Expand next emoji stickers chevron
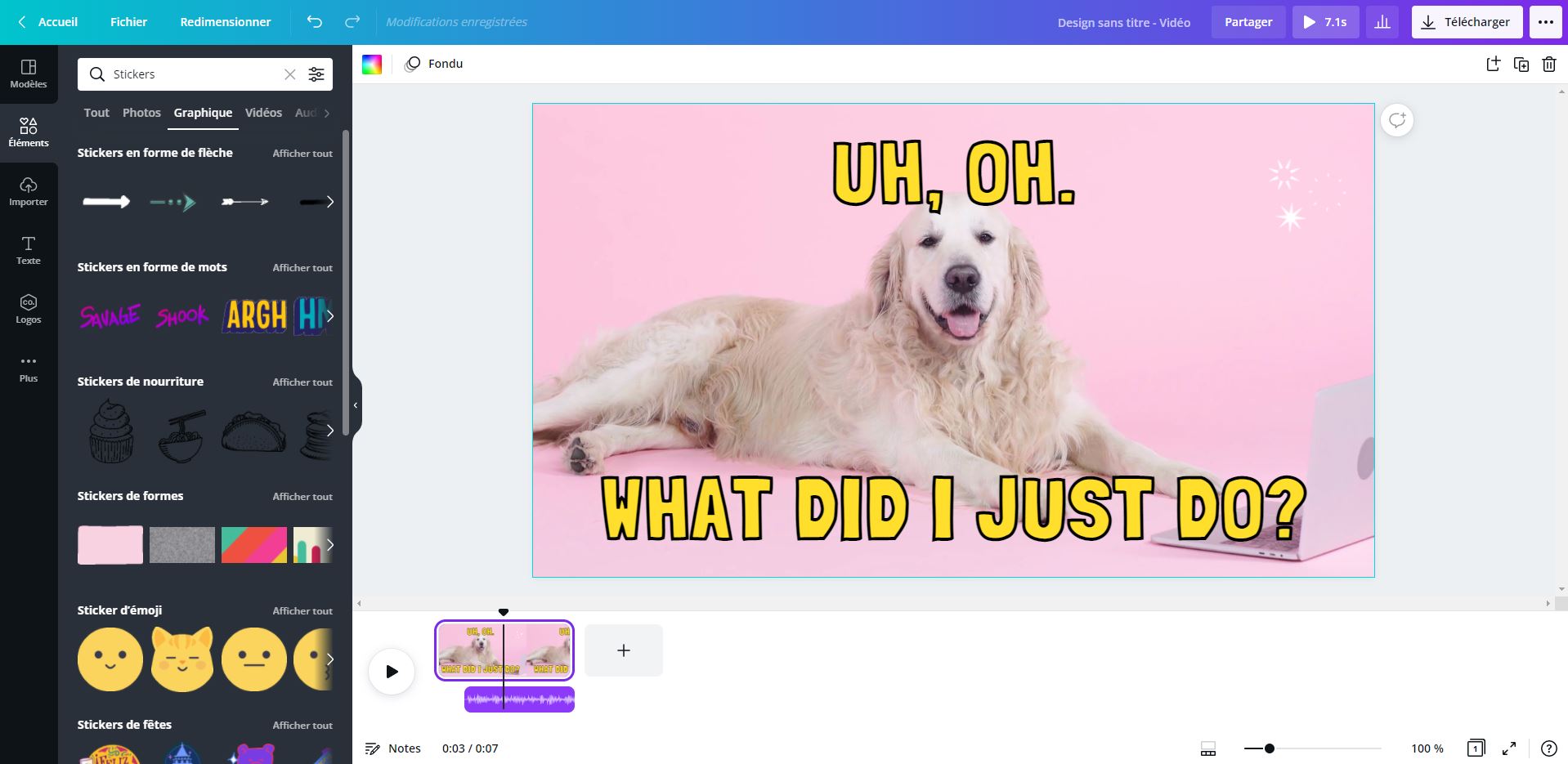The image size is (1568, 764). (329, 659)
